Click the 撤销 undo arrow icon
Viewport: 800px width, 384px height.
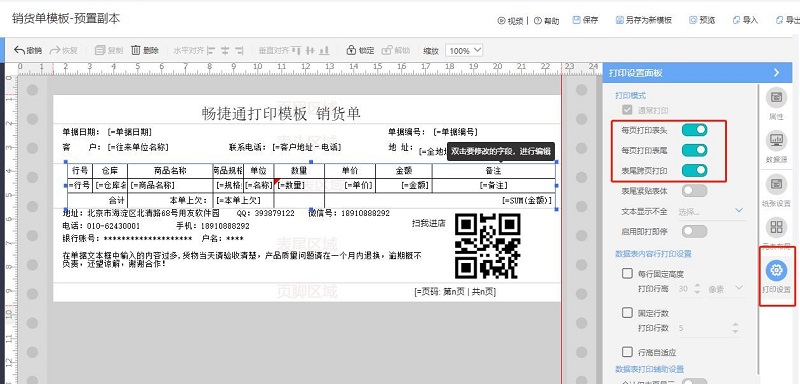pyautogui.click(x=19, y=50)
